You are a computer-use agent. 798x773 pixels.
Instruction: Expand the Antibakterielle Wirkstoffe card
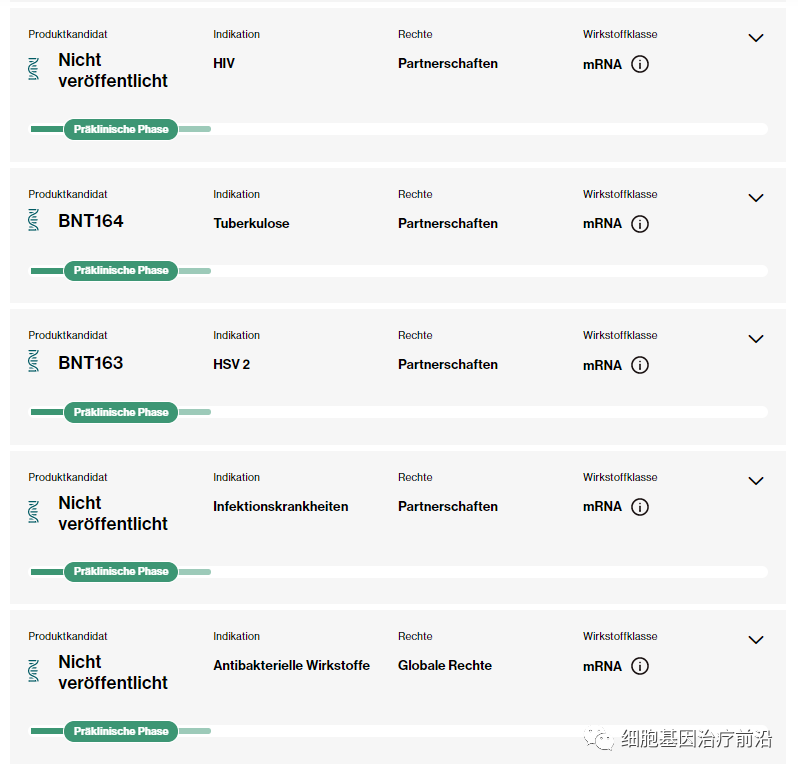pos(756,640)
